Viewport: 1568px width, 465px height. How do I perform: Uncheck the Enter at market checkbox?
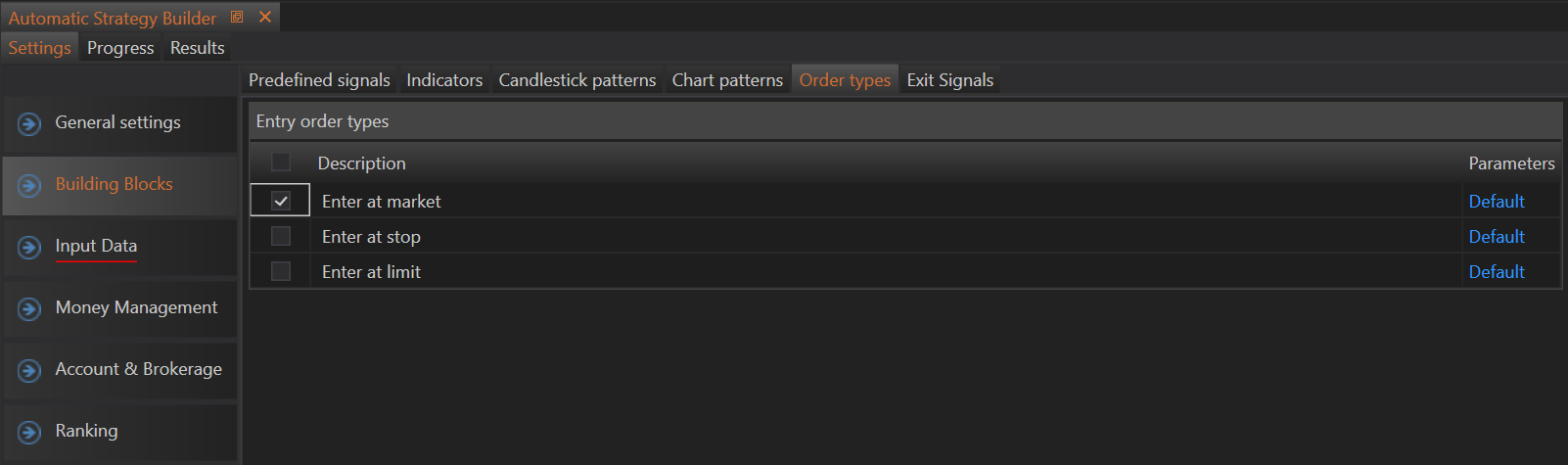[281, 201]
